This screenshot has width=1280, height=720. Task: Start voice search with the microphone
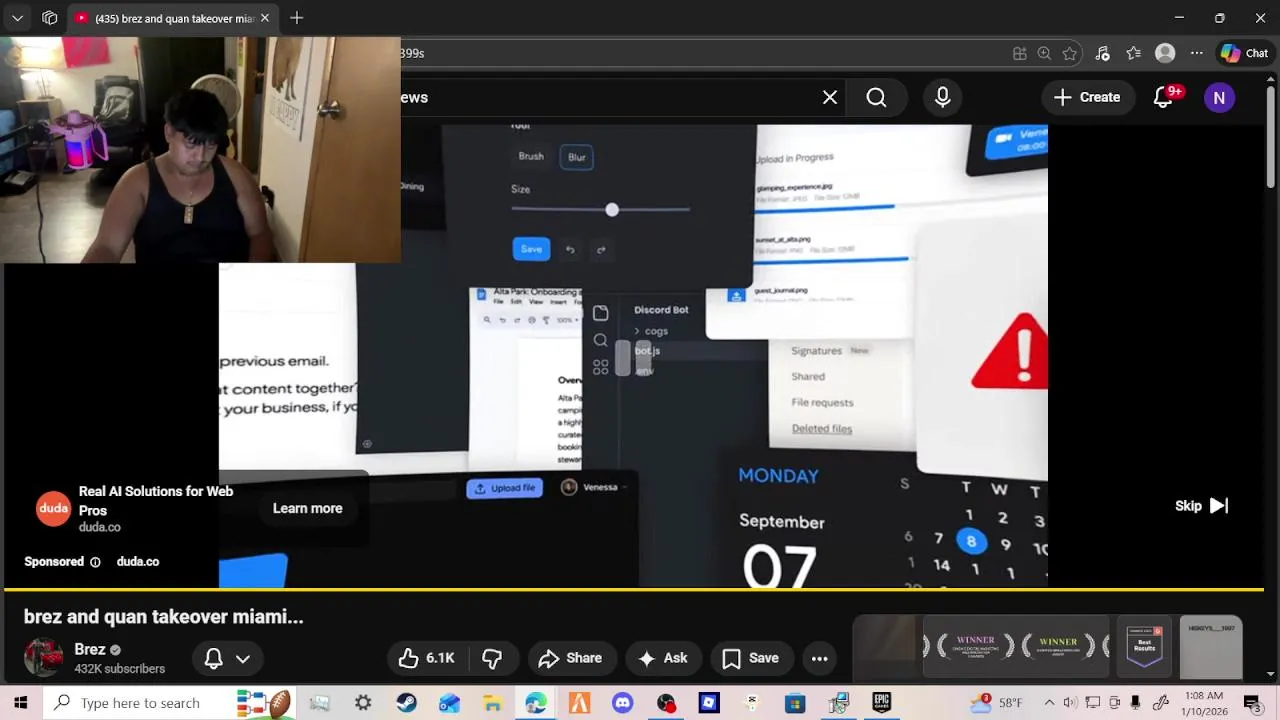pos(942,97)
